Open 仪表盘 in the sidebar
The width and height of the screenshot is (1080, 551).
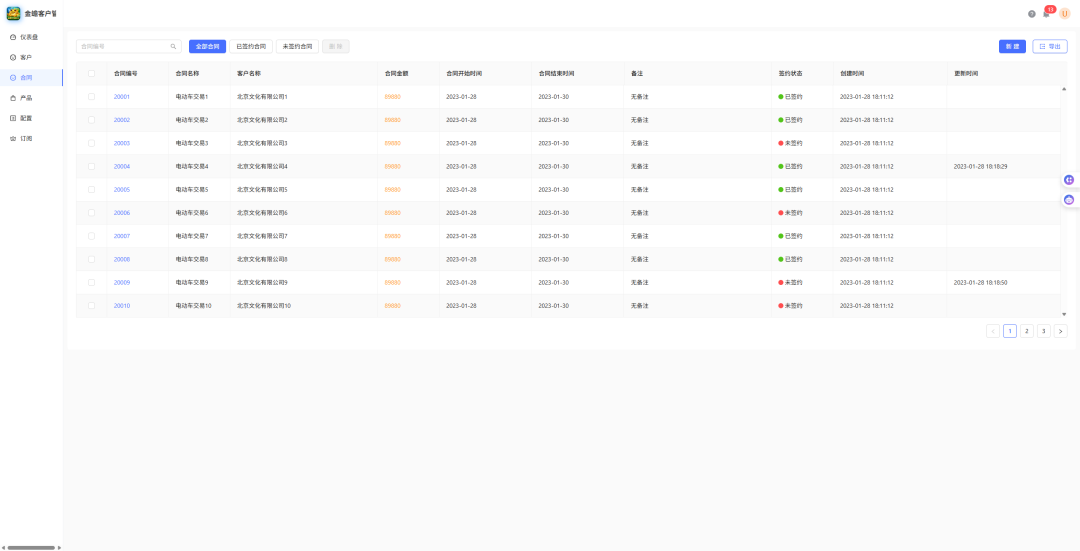(x=32, y=37)
